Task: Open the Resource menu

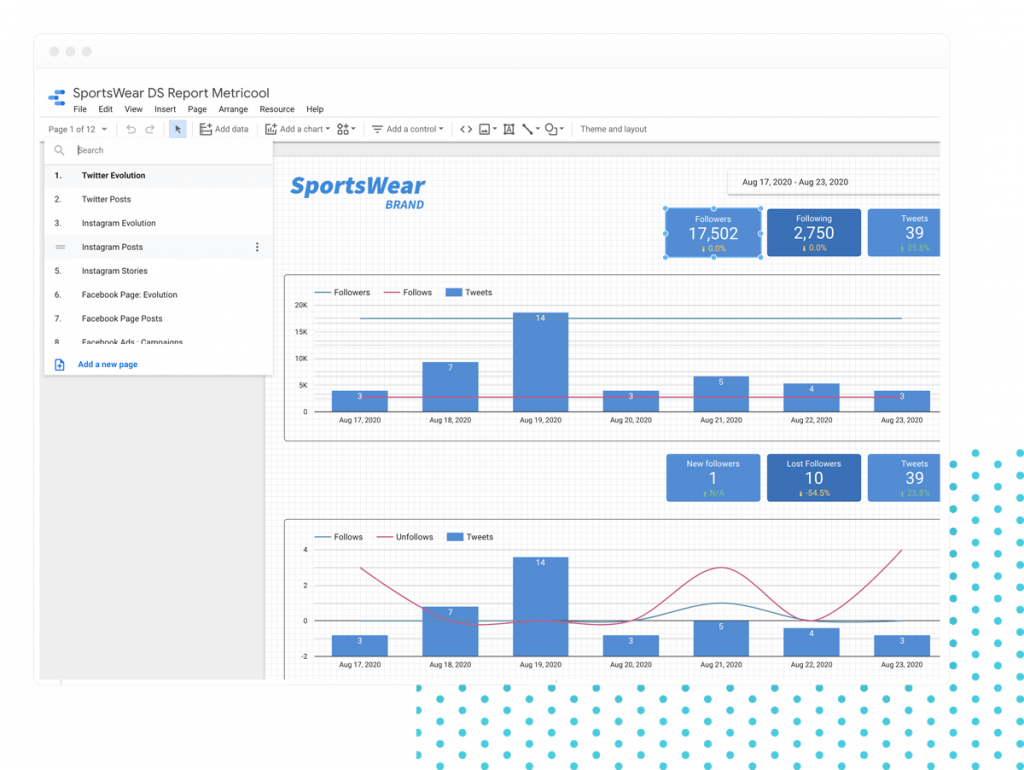Action: [277, 109]
